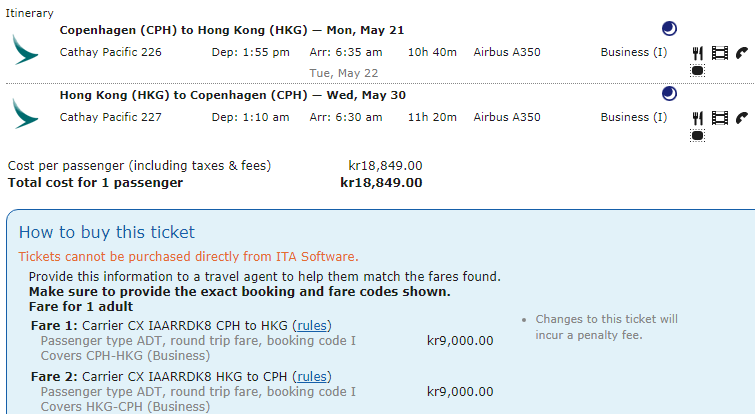Viewport: 755px width, 414px height.
Task: Click the total cost amount kr18,849.00 in bold
Action: pos(381,183)
